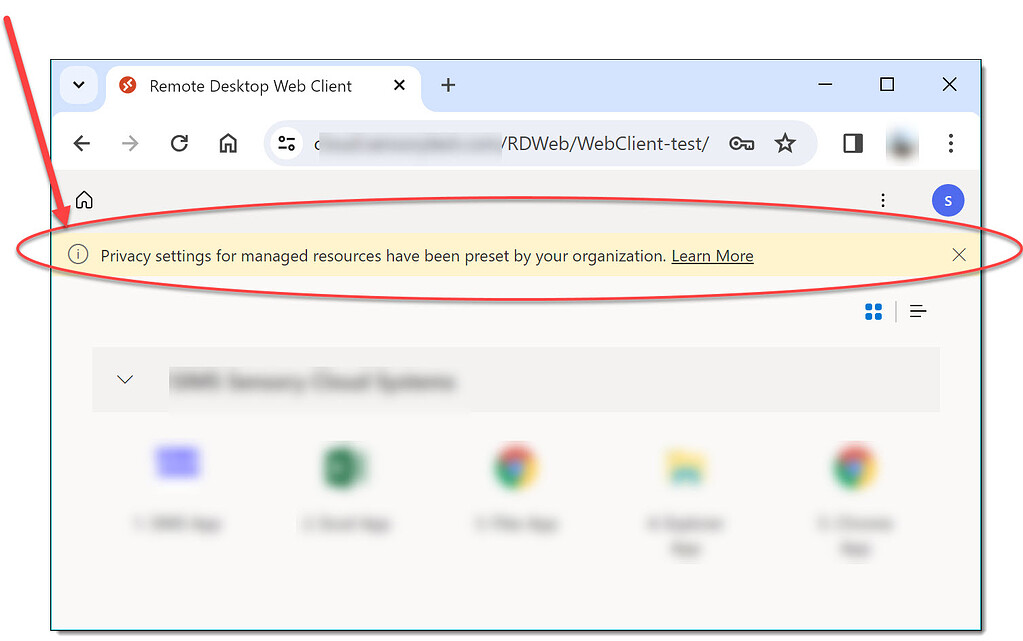This screenshot has height=641, width=1023.
Task: Click the S account avatar circle
Action: tap(948, 200)
